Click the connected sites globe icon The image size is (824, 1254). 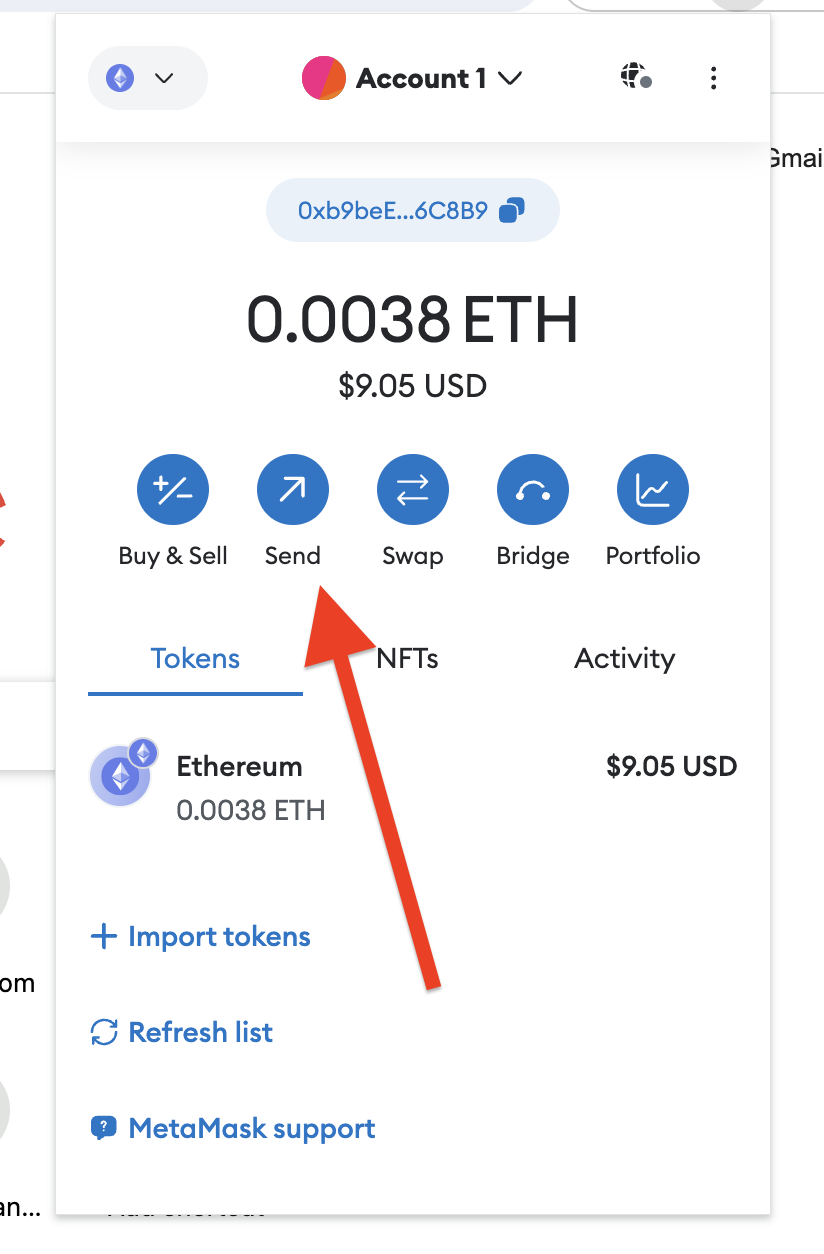tap(634, 78)
